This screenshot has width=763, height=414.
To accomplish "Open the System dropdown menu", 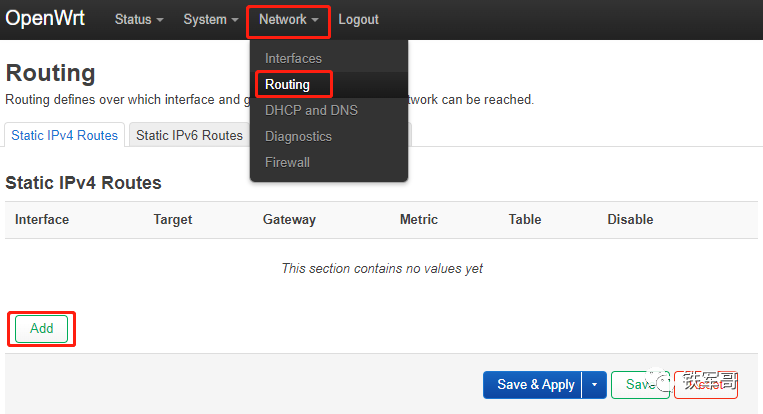I will tap(210, 19).
